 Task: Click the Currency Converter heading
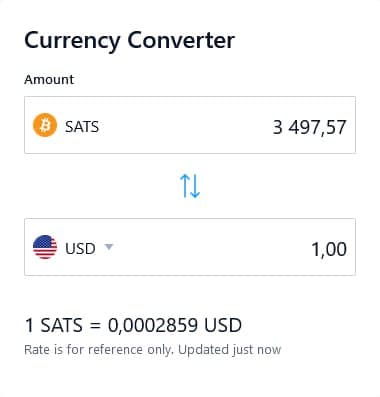coord(130,41)
